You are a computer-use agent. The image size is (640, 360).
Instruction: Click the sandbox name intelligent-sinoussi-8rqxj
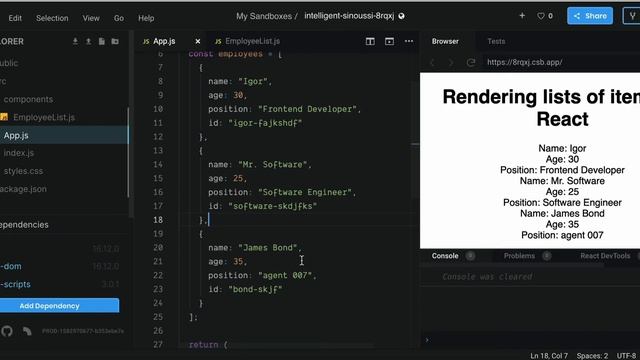349,16
